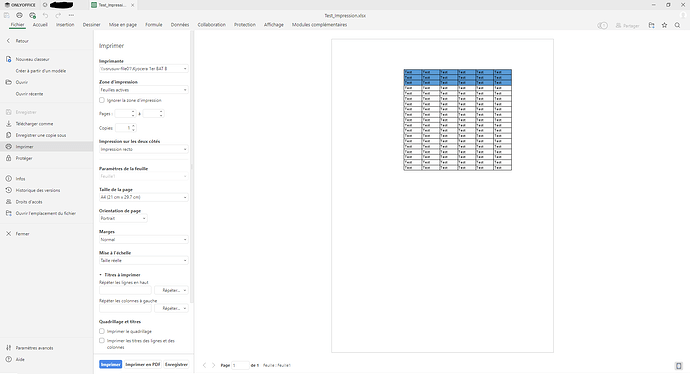Screen dimensions: 690x374
Task: Click the Protéger lock icon
Action: tap(8, 158)
